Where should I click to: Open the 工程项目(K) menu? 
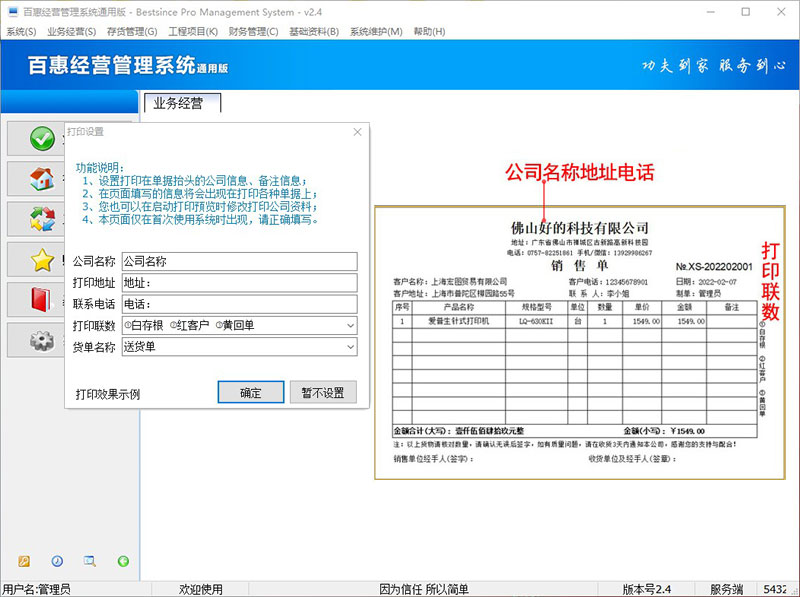pos(193,32)
